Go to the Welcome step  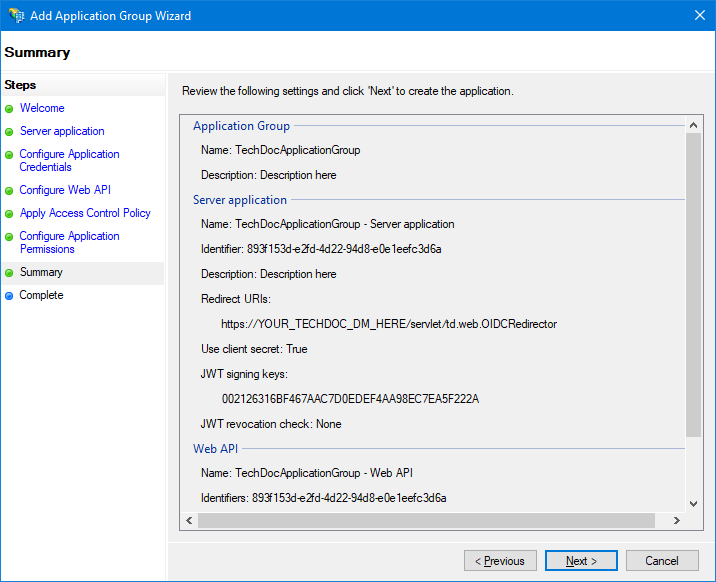(42, 108)
